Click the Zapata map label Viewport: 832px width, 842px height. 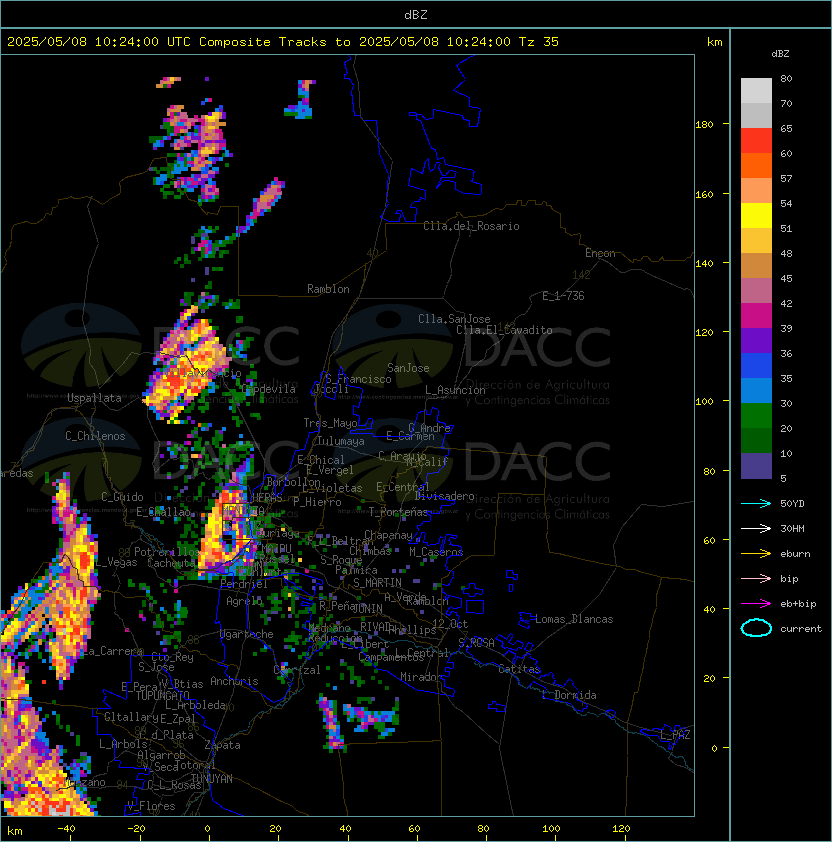(x=222, y=745)
